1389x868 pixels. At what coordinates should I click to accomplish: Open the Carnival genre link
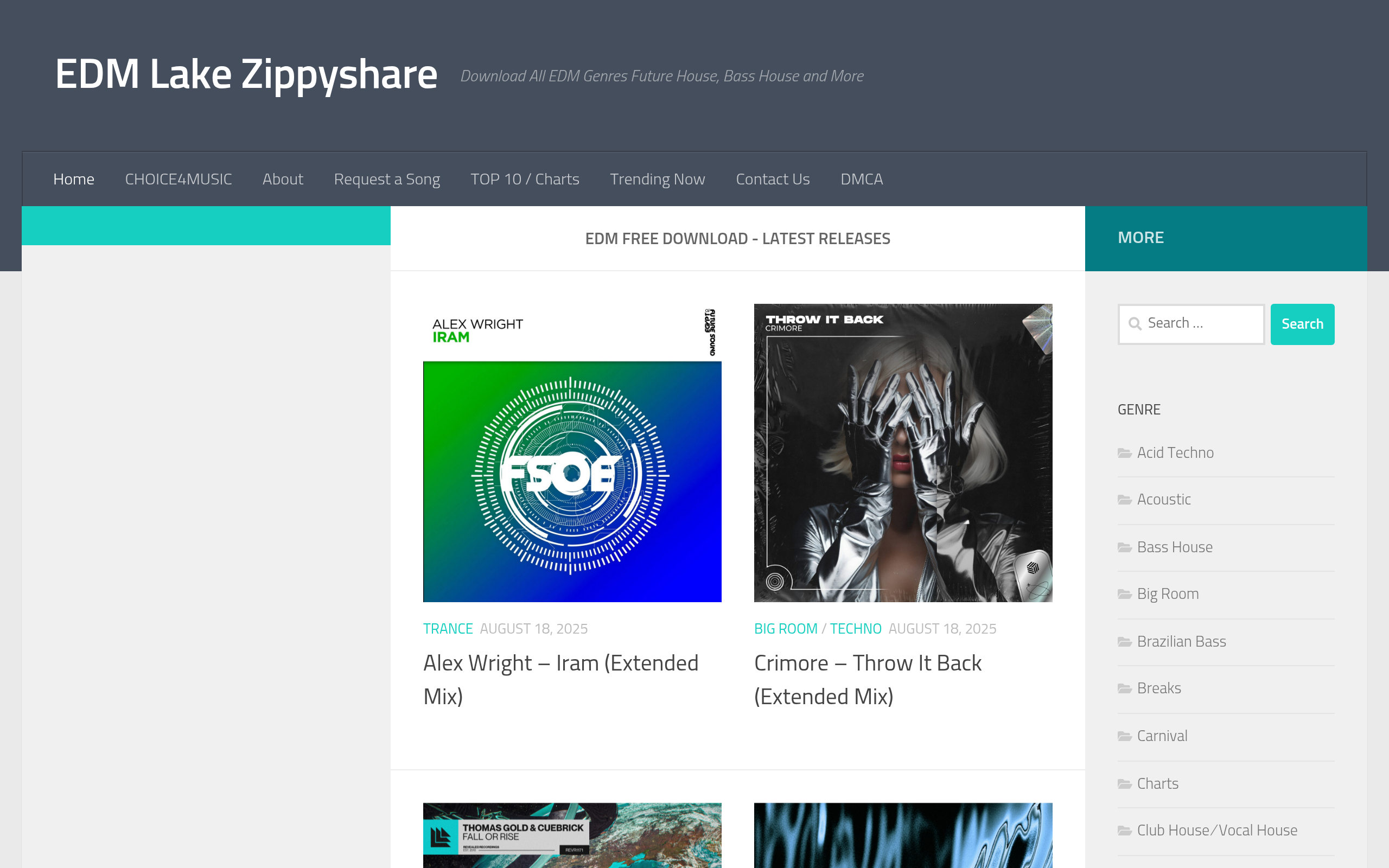pyautogui.click(x=1162, y=736)
